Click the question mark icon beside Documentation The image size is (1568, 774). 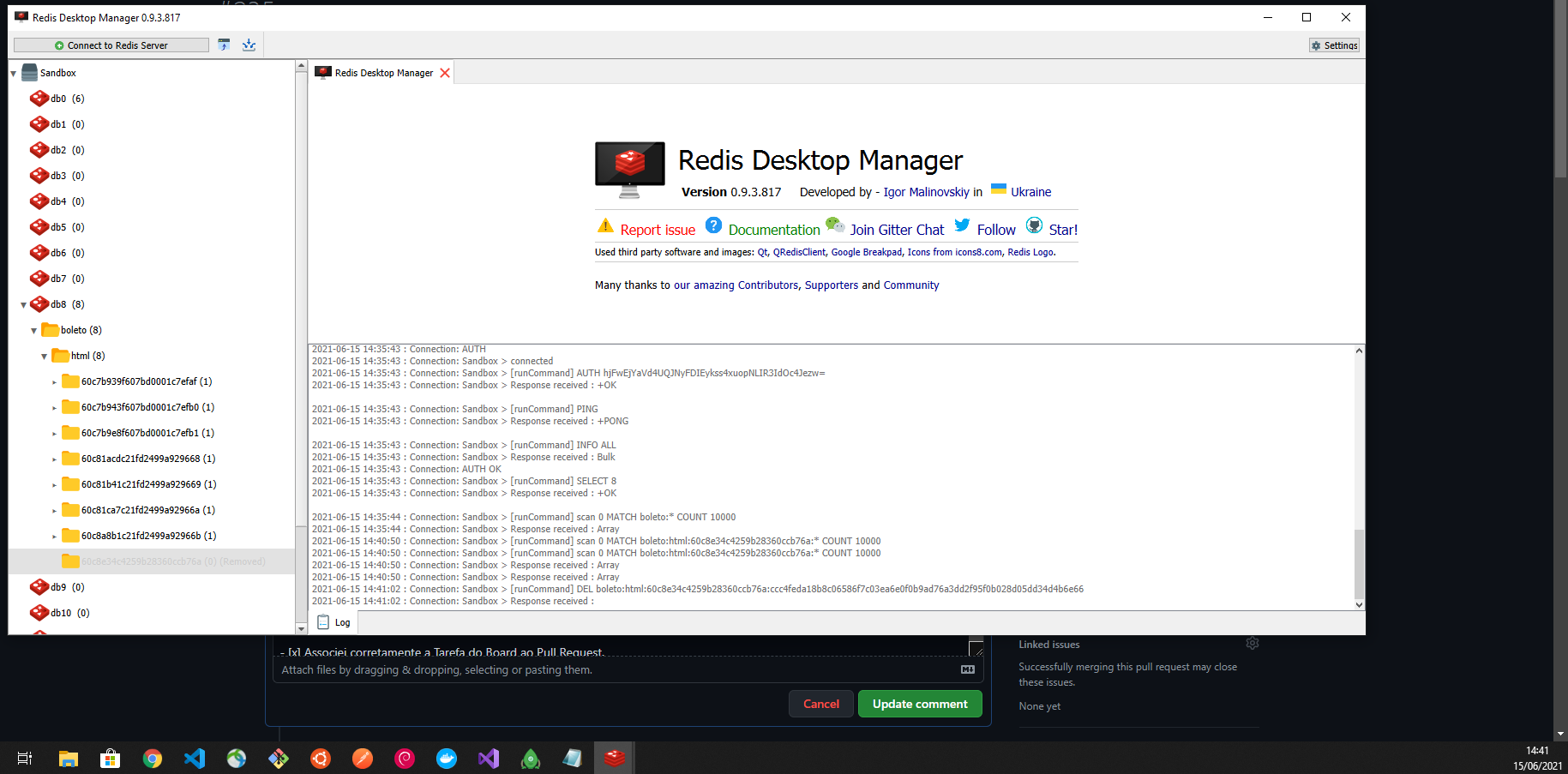713,225
